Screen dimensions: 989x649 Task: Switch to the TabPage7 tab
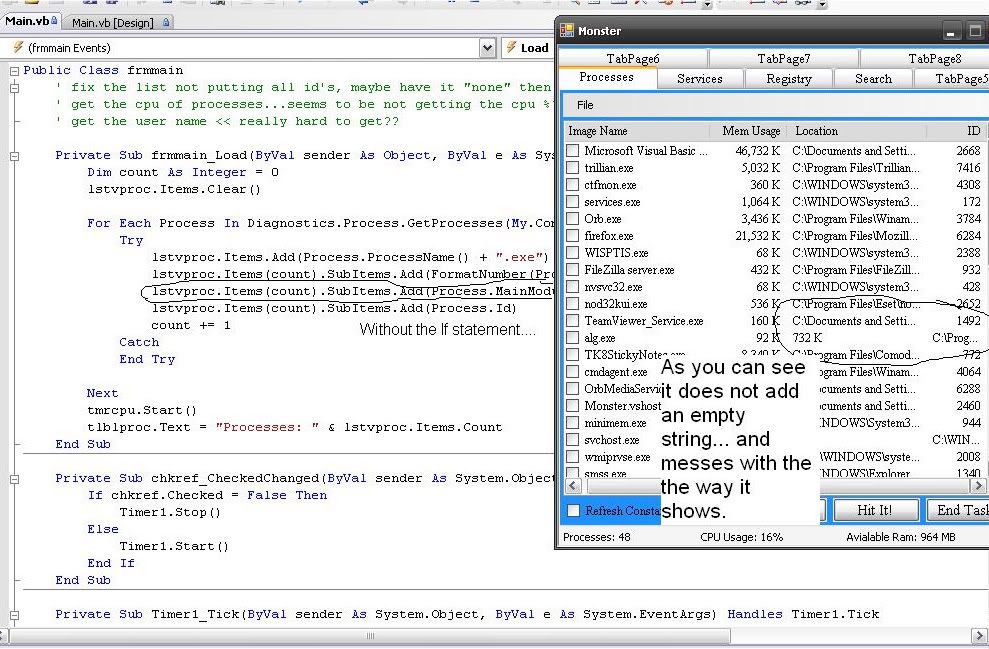pos(785,58)
